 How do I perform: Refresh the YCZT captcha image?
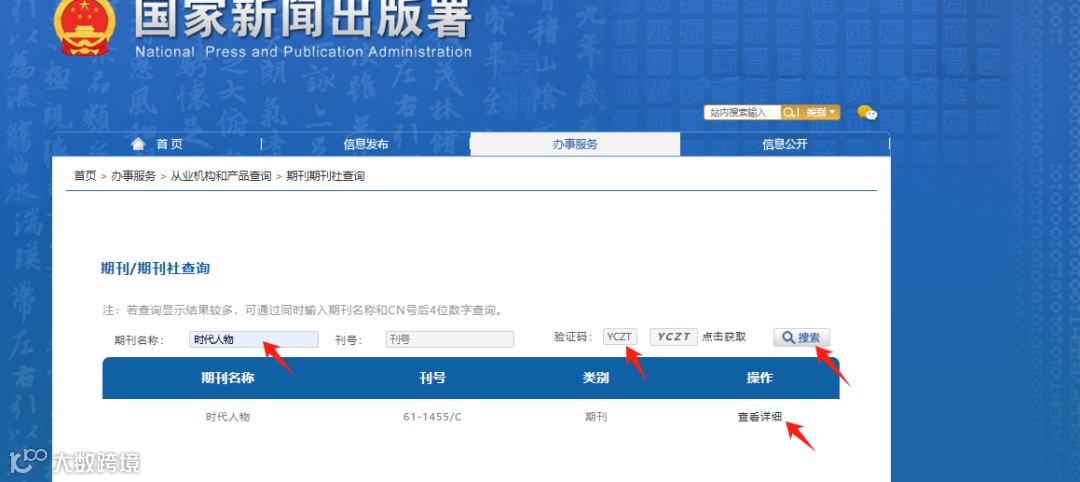[674, 337]
